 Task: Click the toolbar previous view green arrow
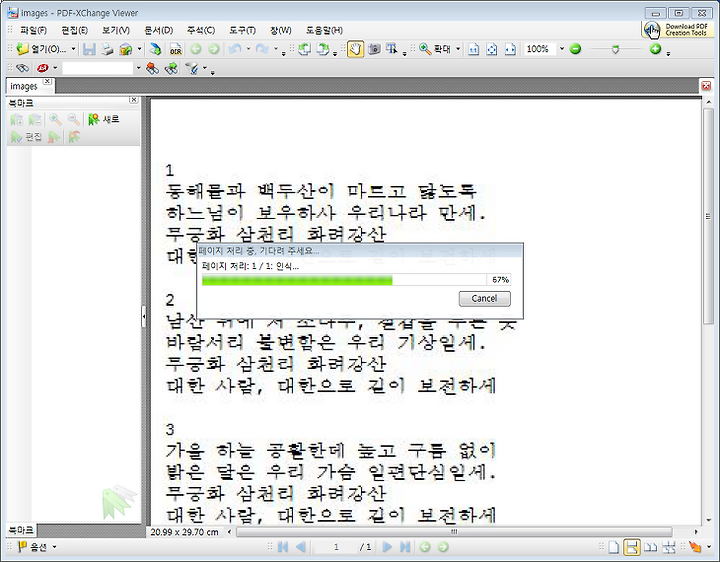pyautogui.click(x=196, y=49)
